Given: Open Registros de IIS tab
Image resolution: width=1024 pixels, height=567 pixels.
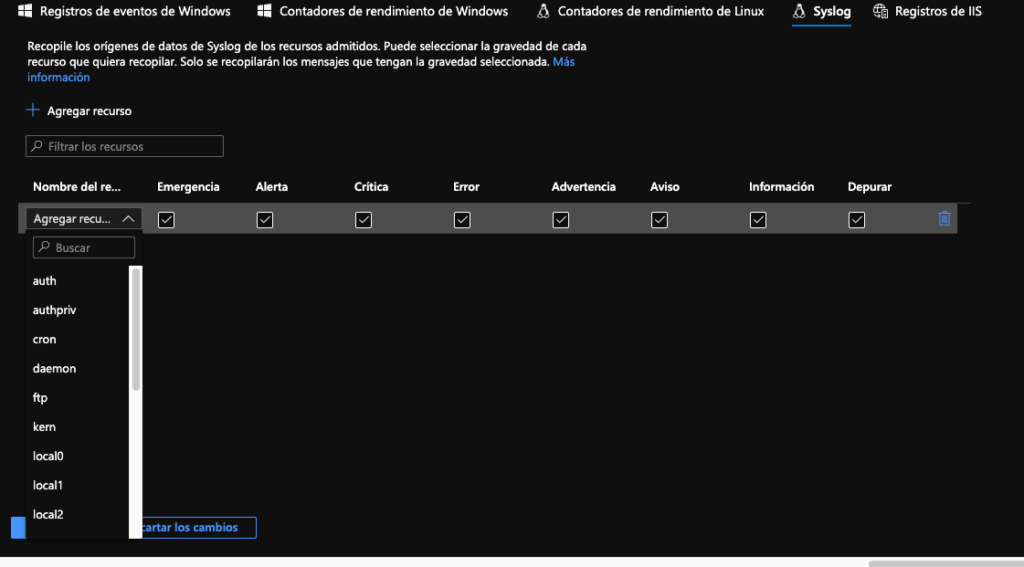Looking at the screenshot, I should pos(927,11).
